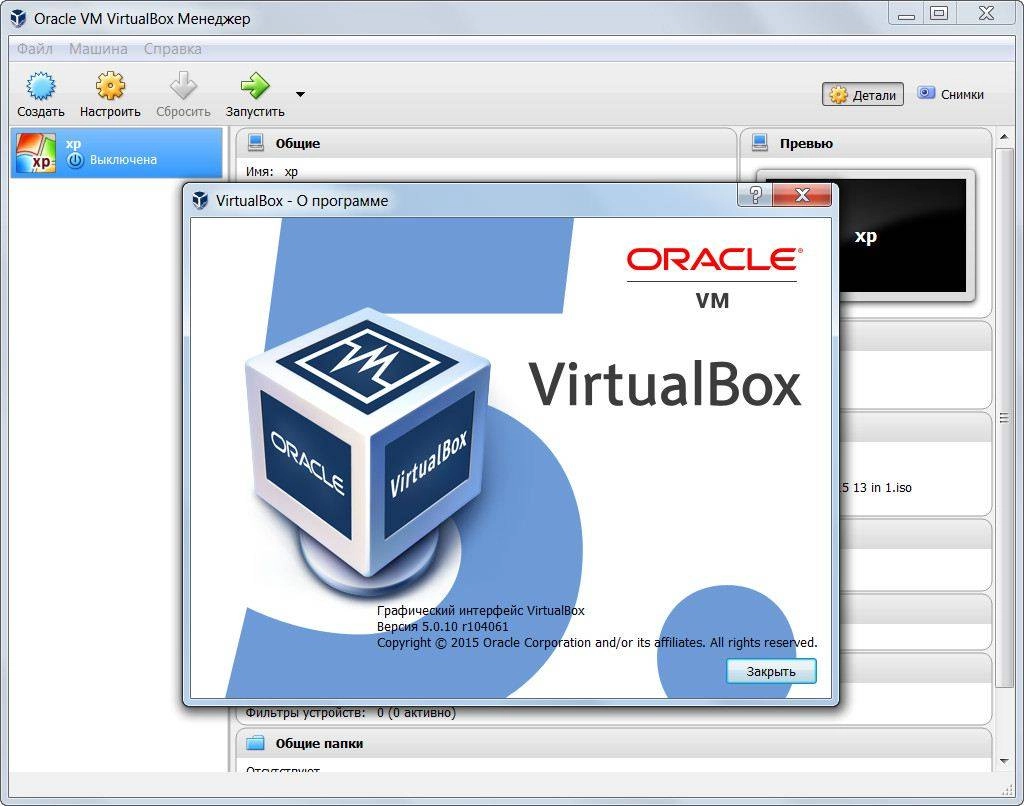Open the Машина menu
The image size is (1024, 806).
(98, 49)
